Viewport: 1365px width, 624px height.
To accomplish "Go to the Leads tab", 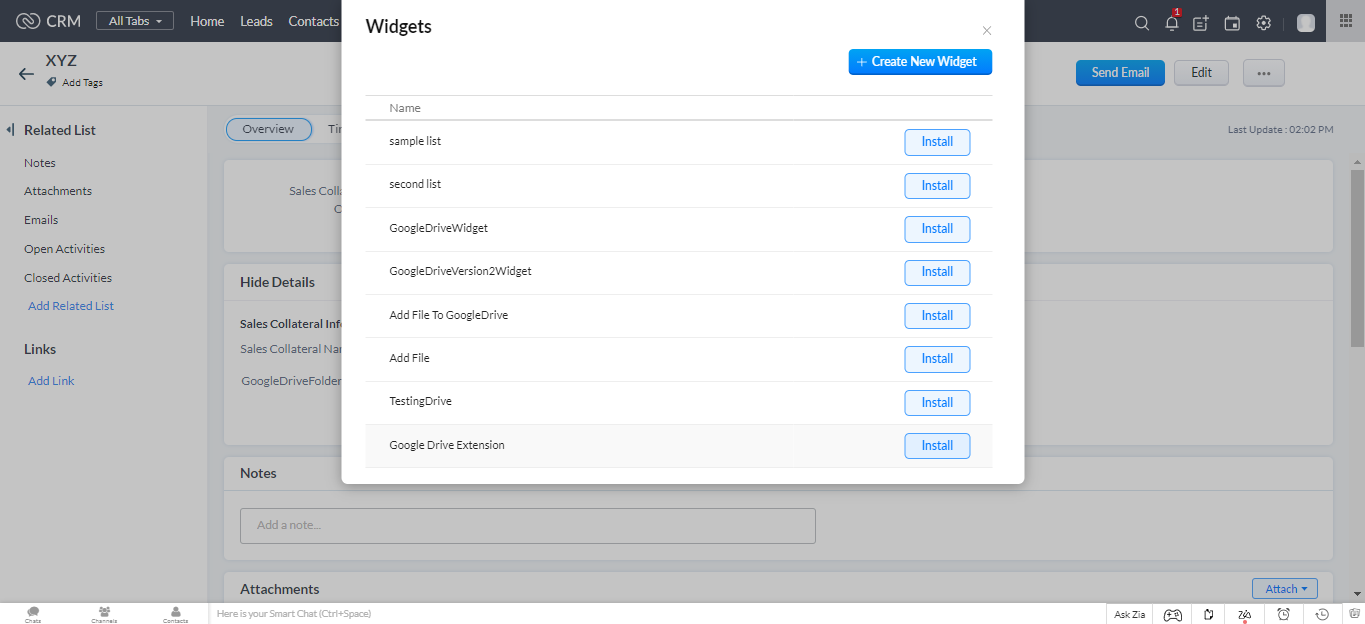I will pyautogui.click(x=256, y=21).
